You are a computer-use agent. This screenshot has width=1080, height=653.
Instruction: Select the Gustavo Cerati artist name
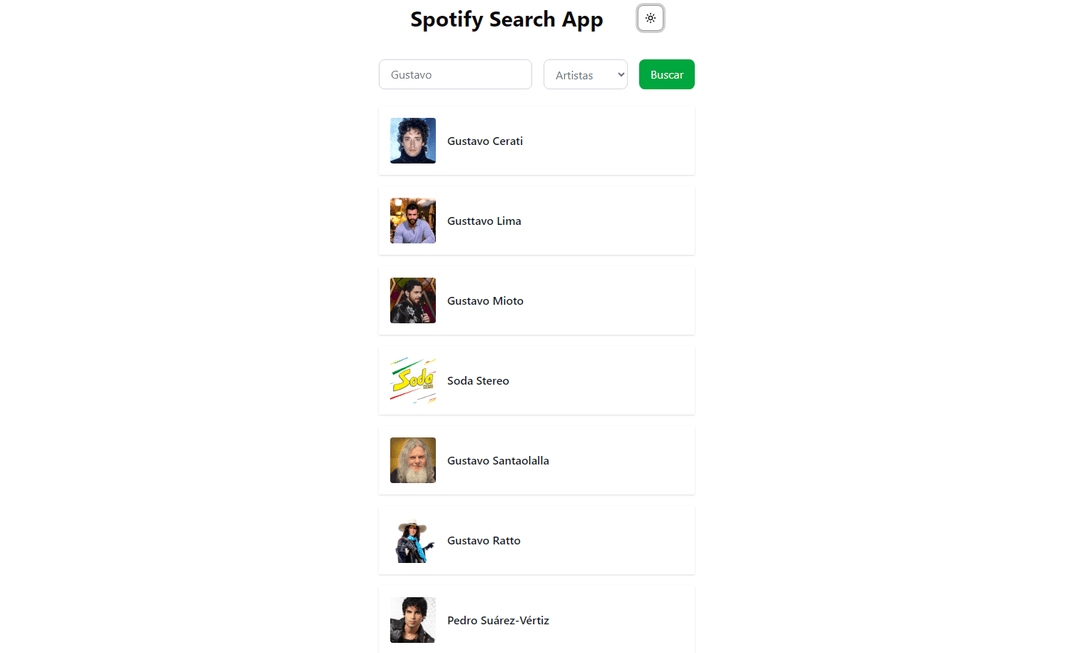coord(485,141)
